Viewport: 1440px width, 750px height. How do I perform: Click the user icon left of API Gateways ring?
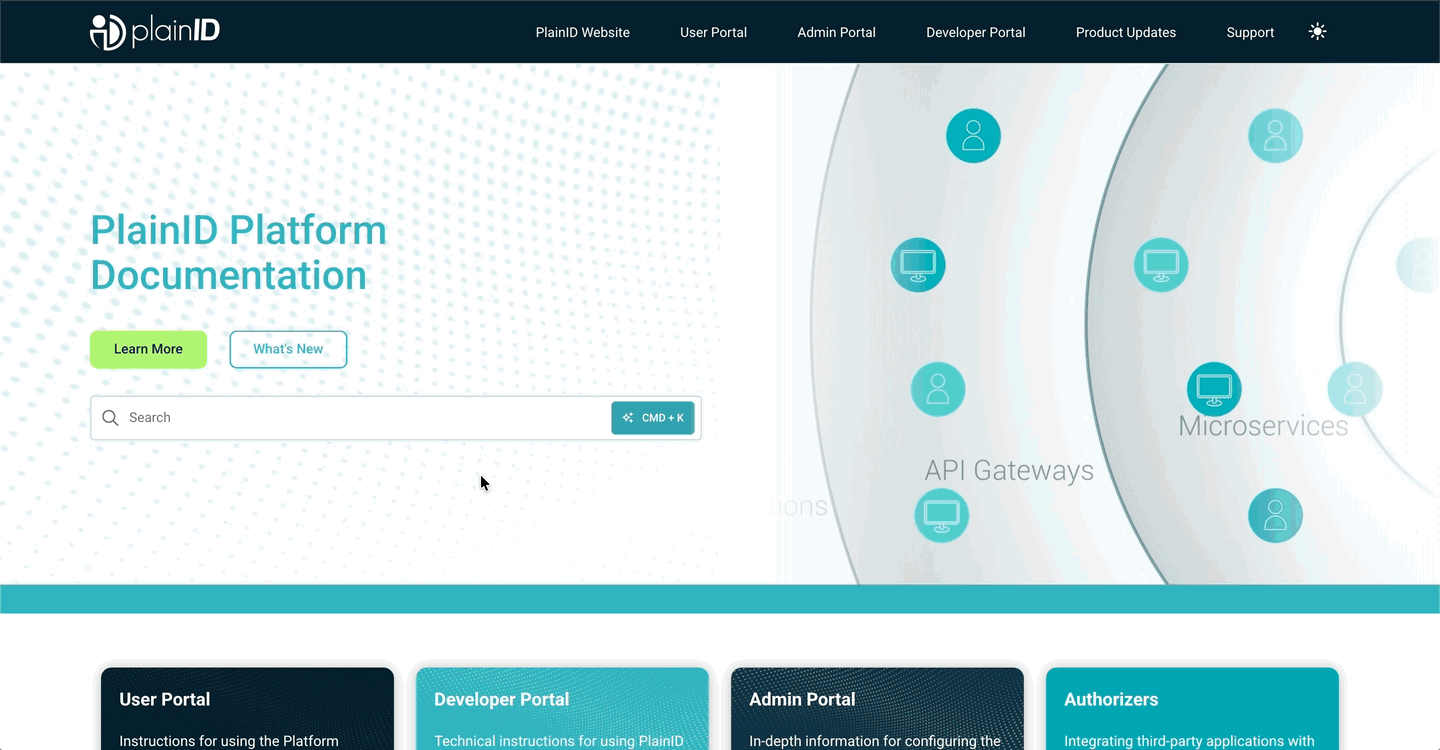[x=937, y=389]
